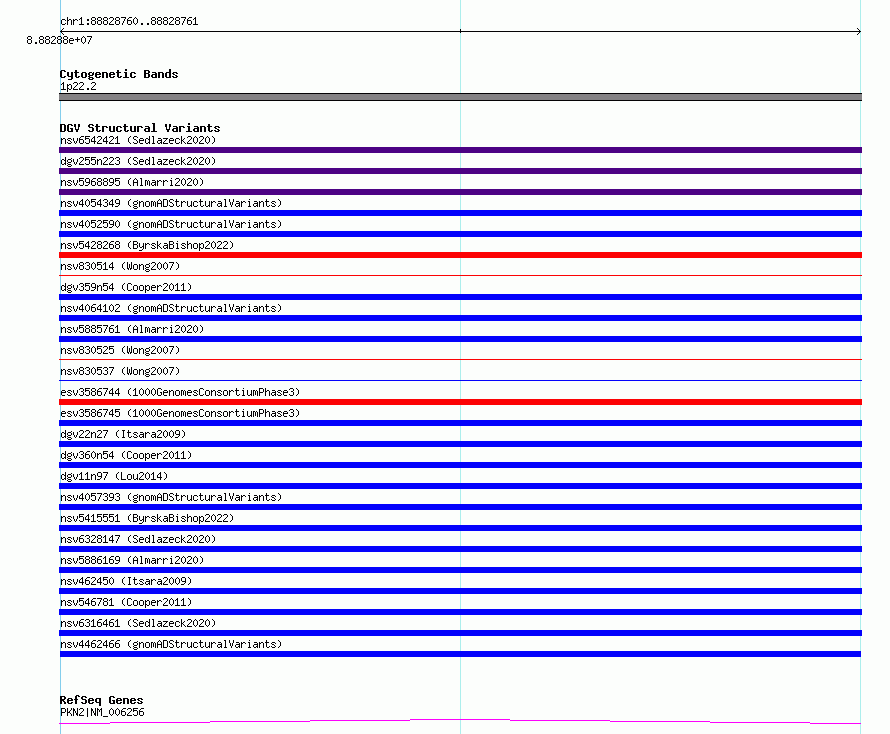Select the RefSeq Genes track heading
The image size is (890, 734).
(x=102, y=700)
